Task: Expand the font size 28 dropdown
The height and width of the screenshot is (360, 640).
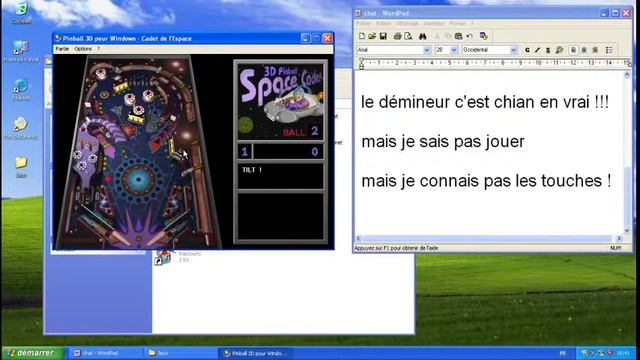Action: pyautogui.click(x=453, y=50)
